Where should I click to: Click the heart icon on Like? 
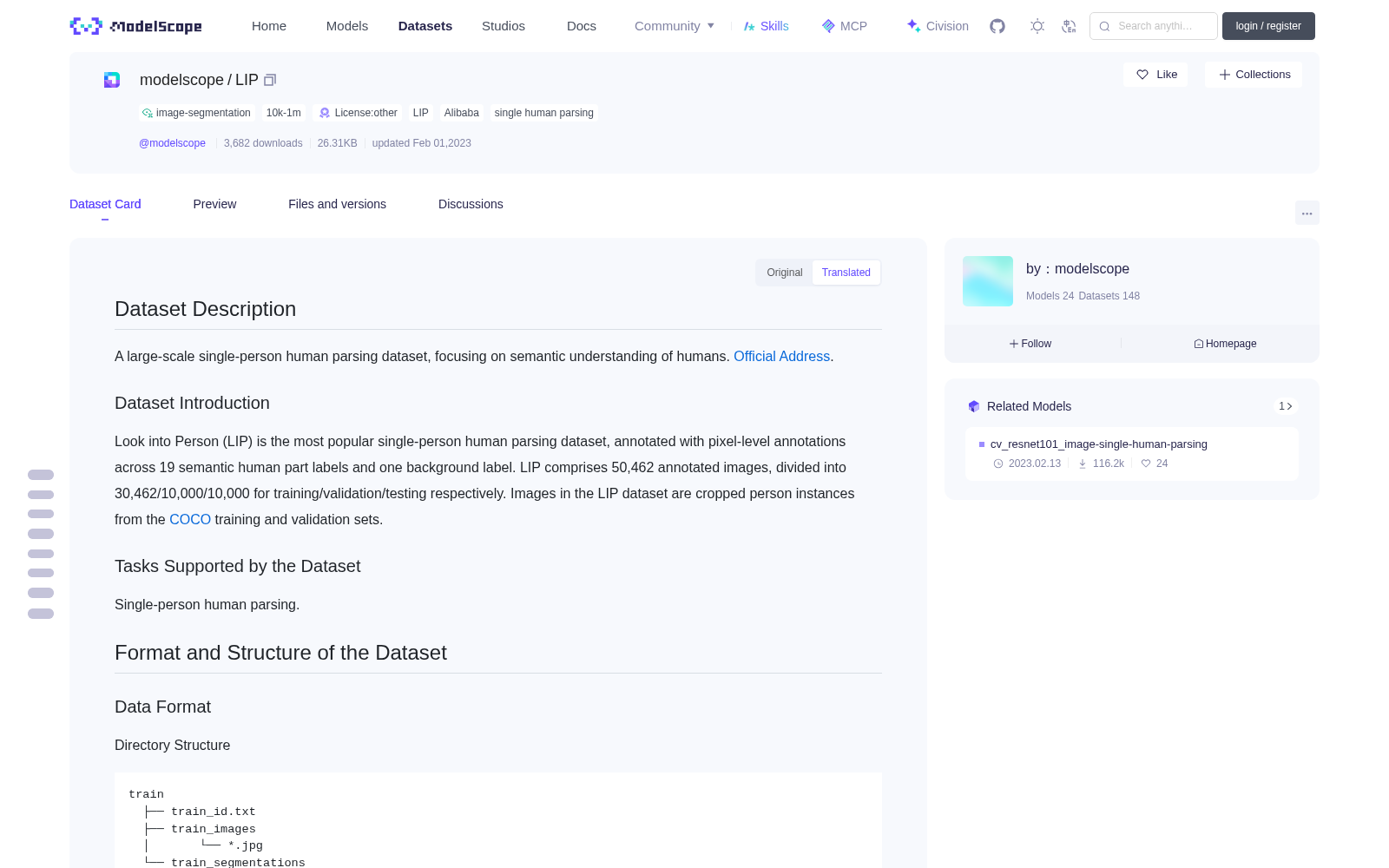[1142, 75]
